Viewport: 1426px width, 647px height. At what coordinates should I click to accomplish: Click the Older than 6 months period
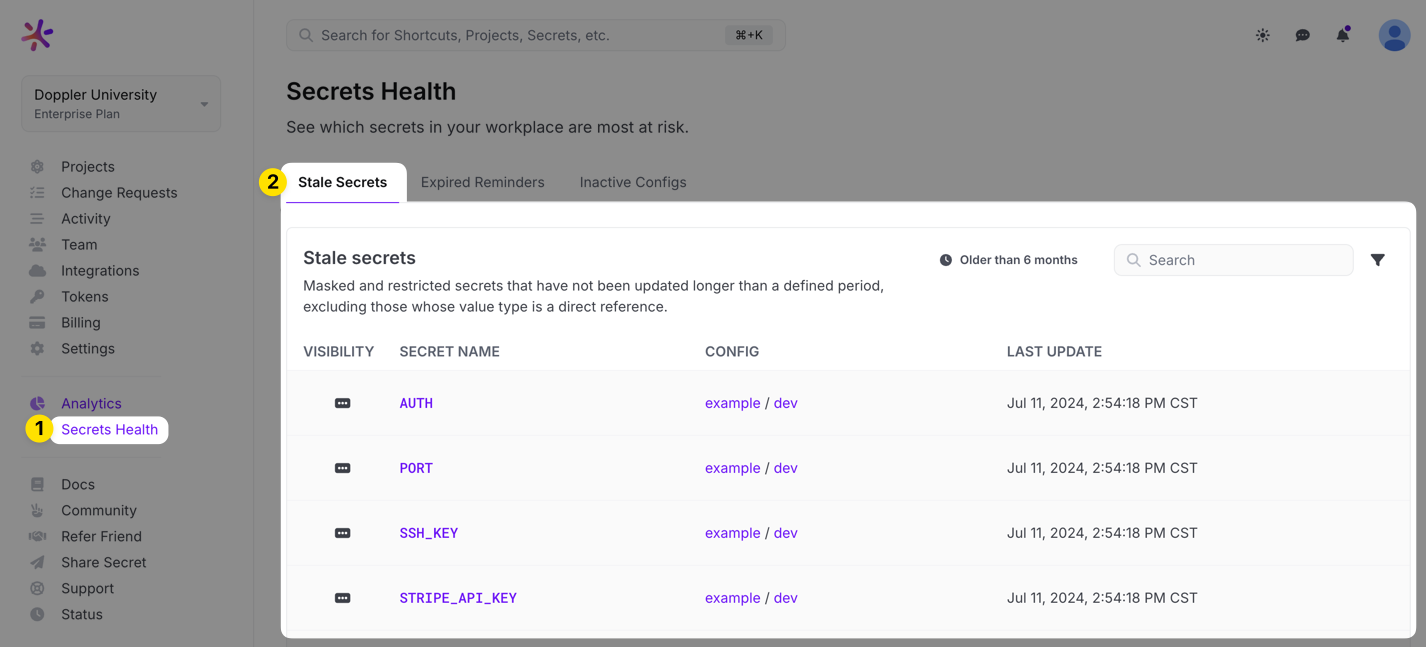coord(1009,260)
